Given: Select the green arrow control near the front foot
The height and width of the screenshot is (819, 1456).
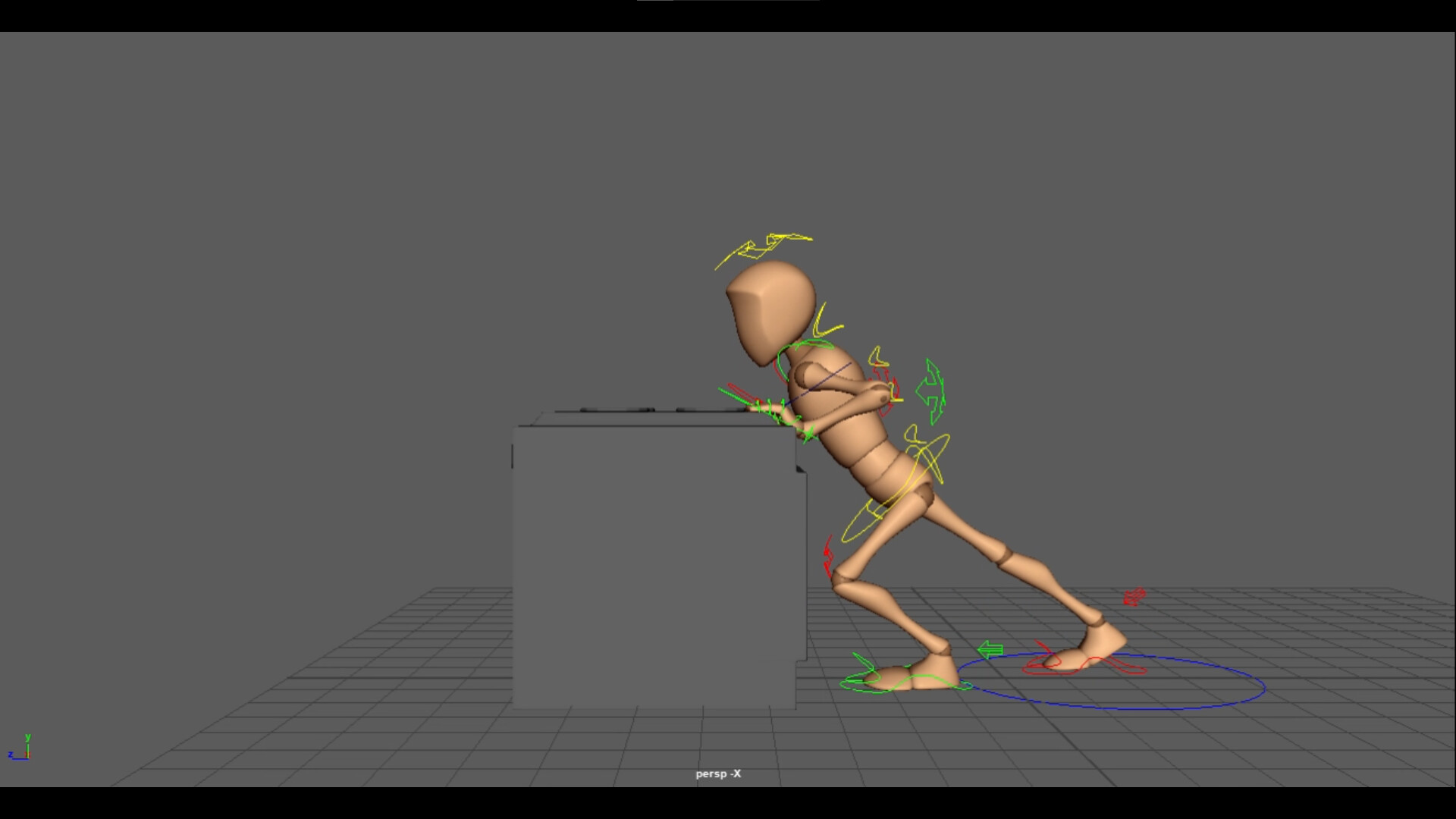Looking at the screenshot, I should [x=990, y=650].
